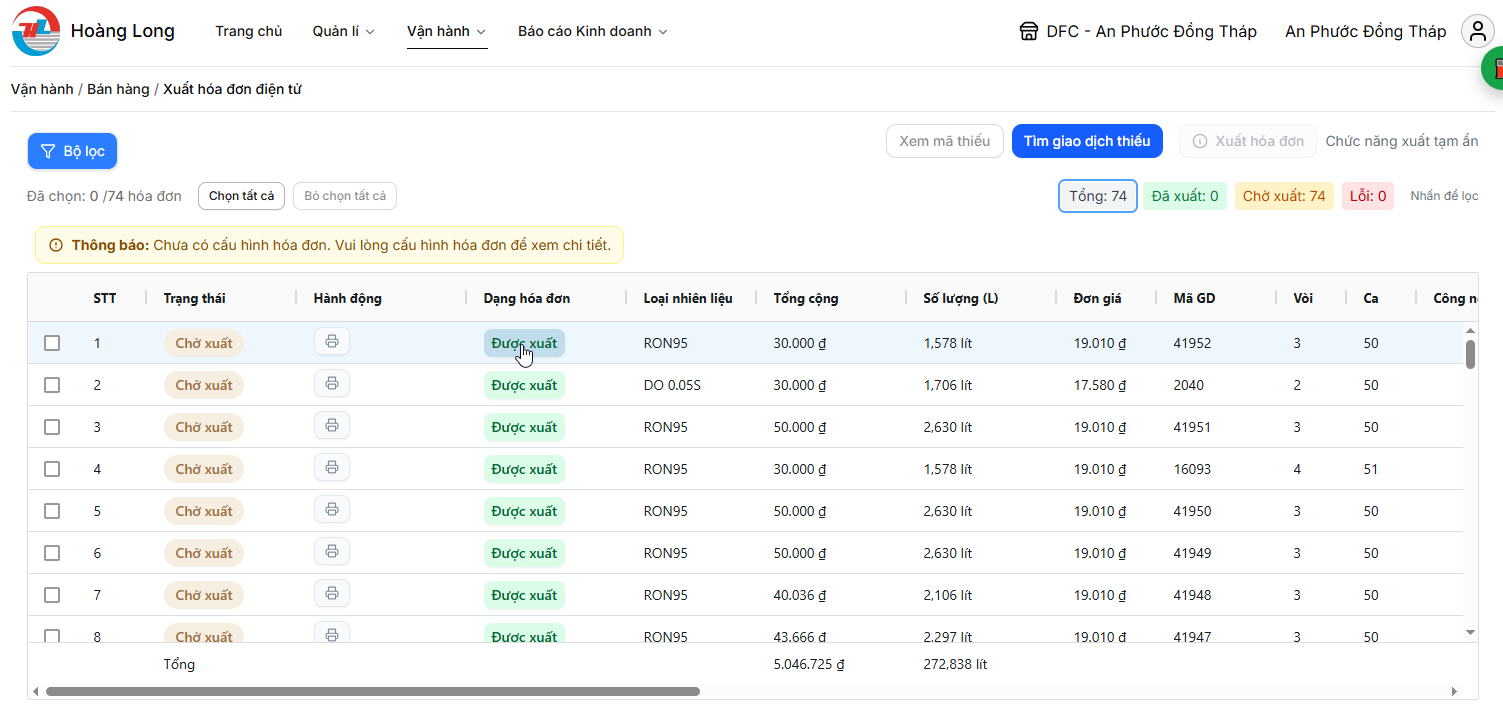The image size is (1503, 705).
Task: Click the store icon beside DFC station name
Action: (x=1028, y=32)
